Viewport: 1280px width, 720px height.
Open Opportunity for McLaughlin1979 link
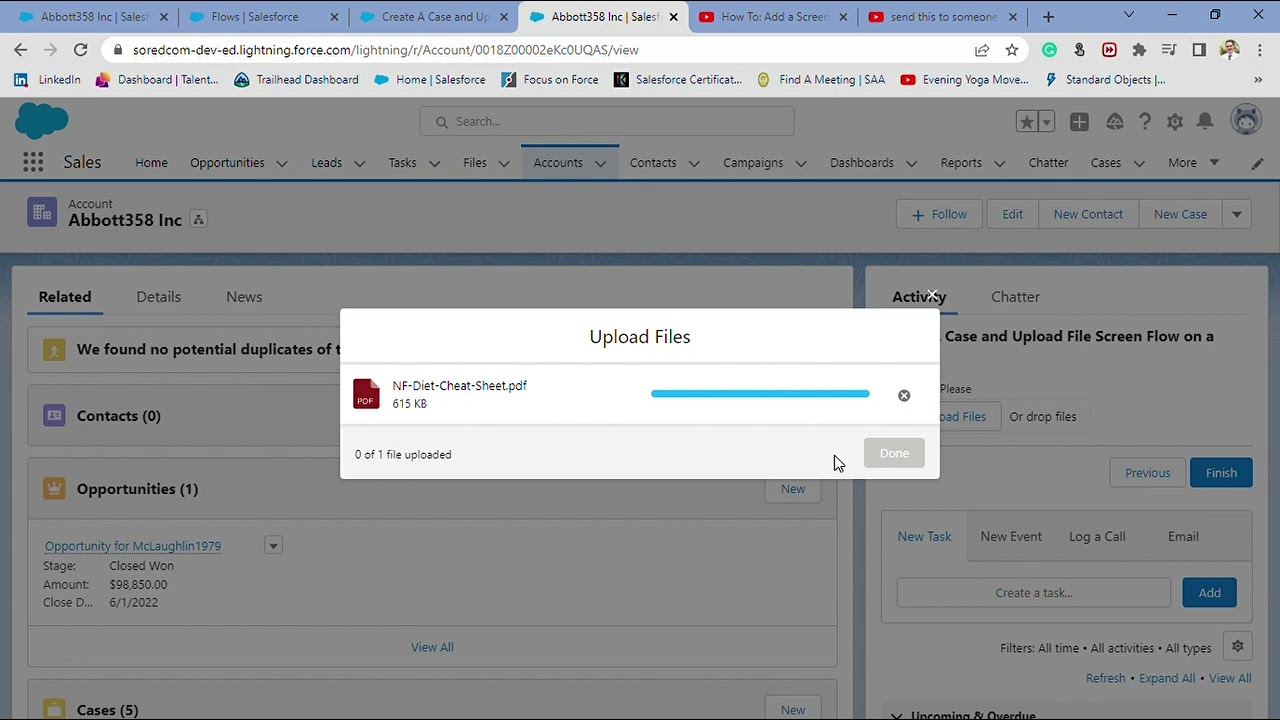[x=133, y=546]
